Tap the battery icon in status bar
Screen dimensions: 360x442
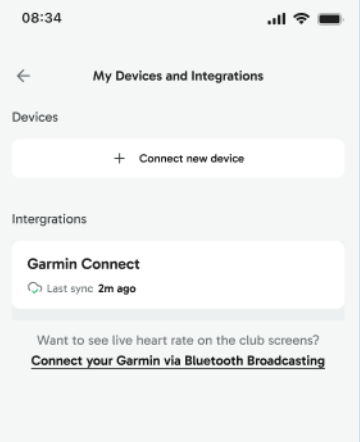coord(331,19)
